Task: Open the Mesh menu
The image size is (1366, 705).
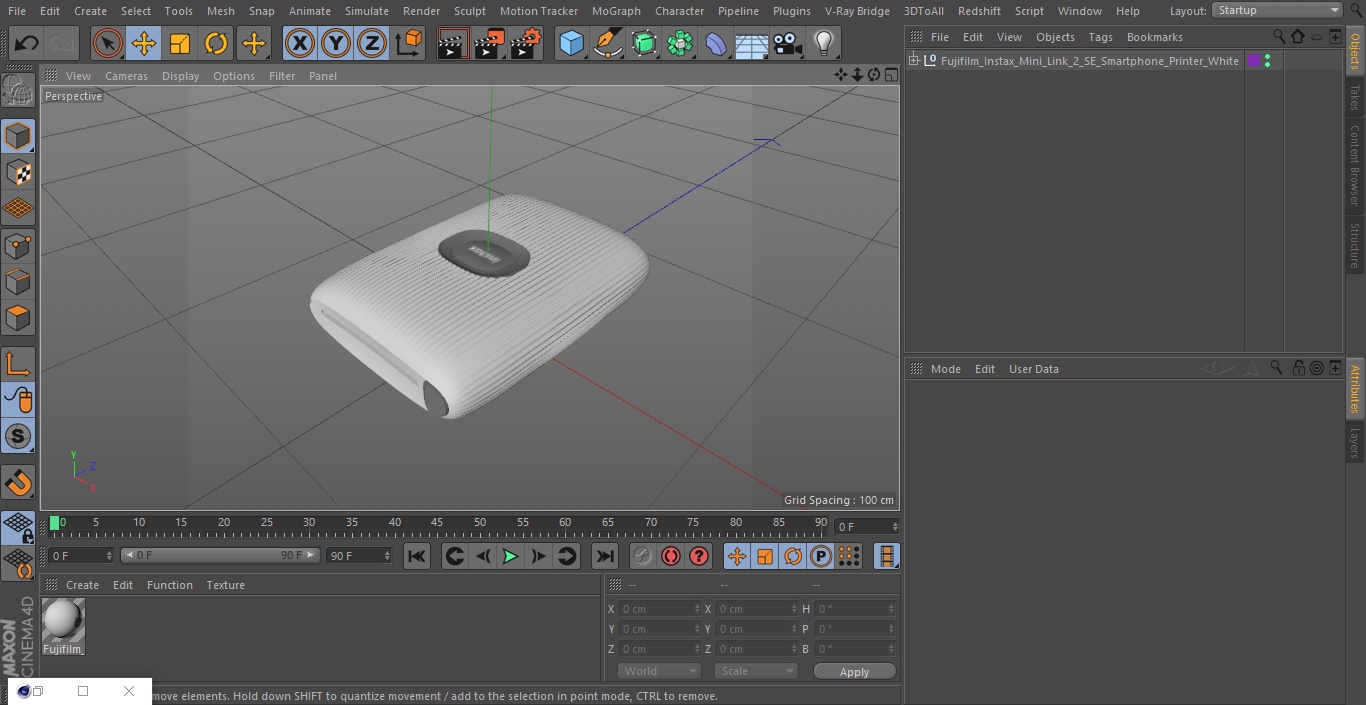Action: (x=221, y=11)
